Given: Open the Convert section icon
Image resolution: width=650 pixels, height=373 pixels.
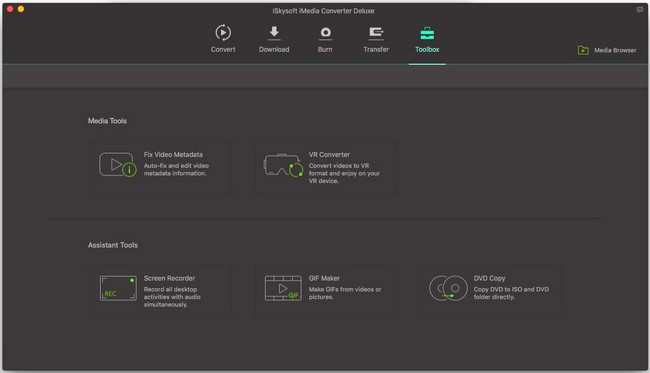Looking at the screenshot, I should pos(223,32).
